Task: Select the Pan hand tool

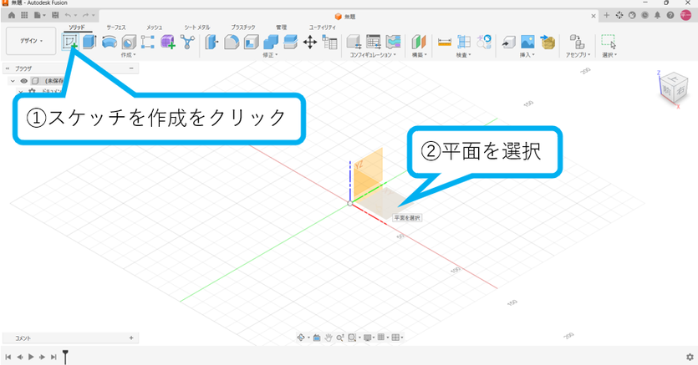Action: pos(329,338)
